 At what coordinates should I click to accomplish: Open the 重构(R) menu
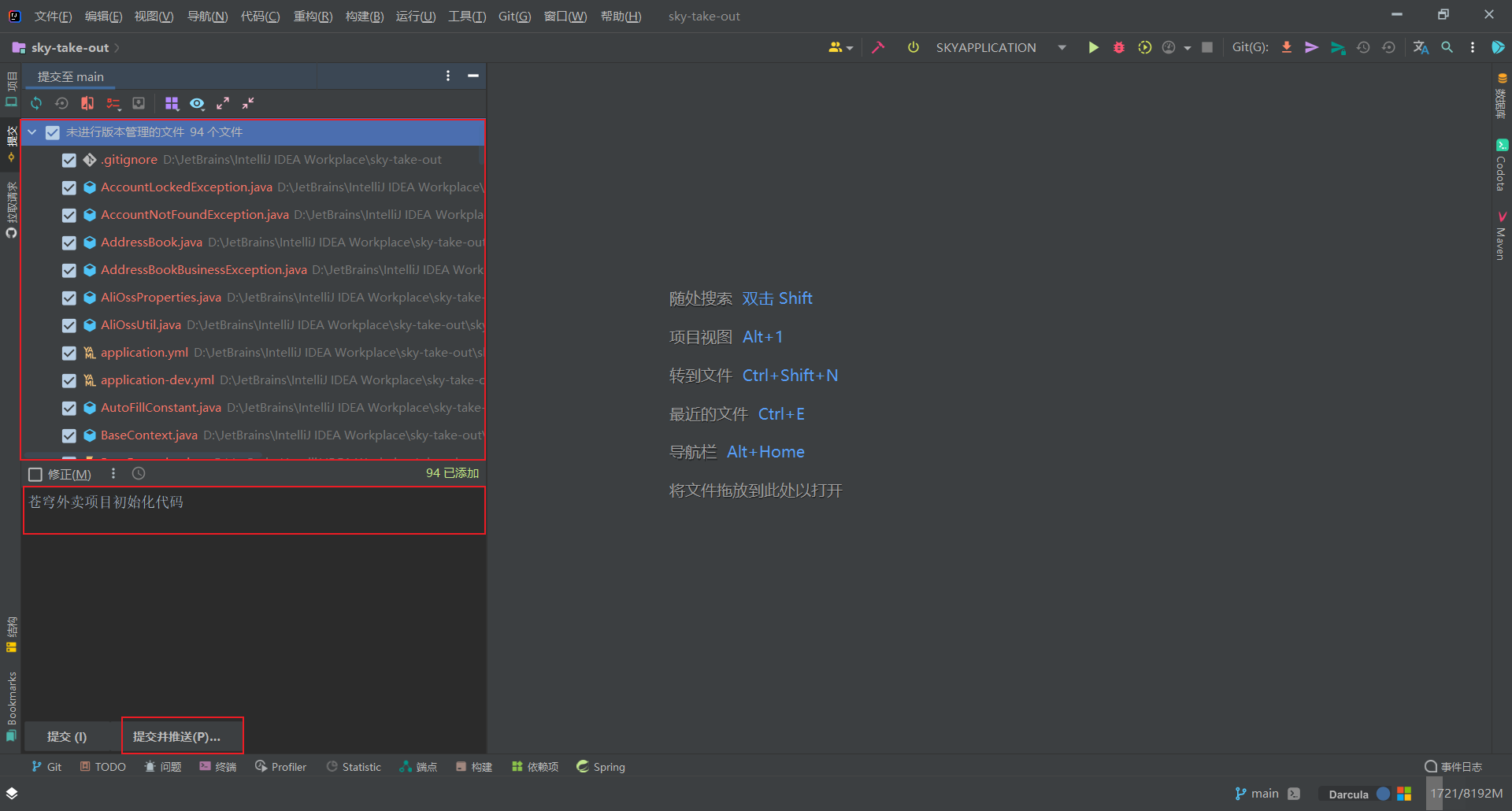(x=313, y=16)
